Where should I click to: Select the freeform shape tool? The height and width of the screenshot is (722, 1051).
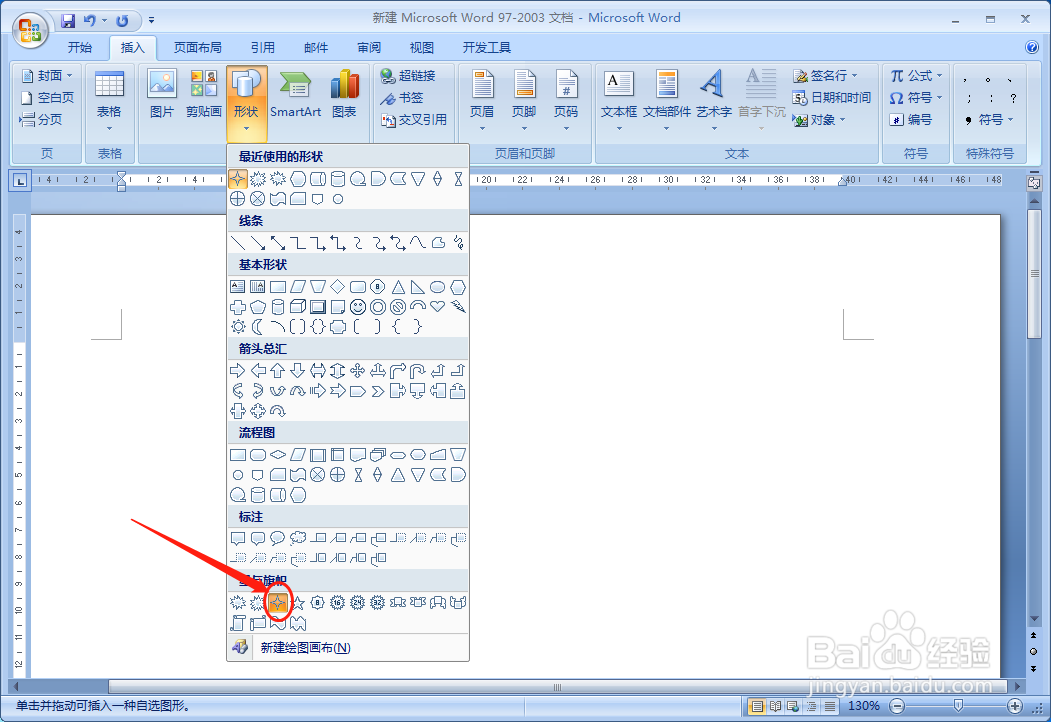[438, 243]
